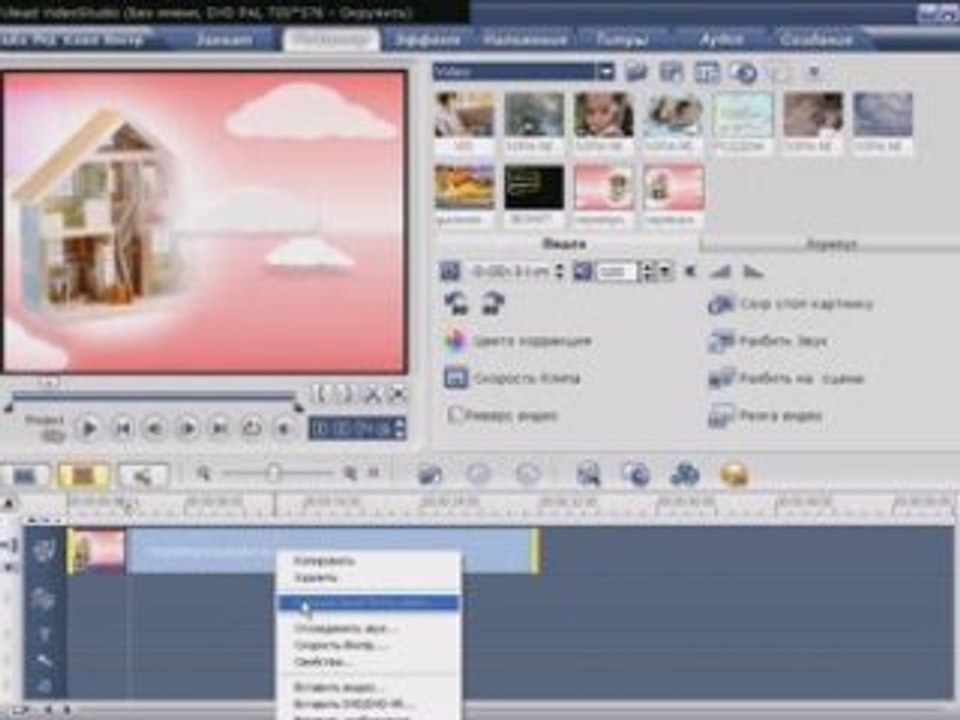This screenshot has height=720, width=960.
Task: Toggle the repeat playback button
Action: click(x=252, y=429)
